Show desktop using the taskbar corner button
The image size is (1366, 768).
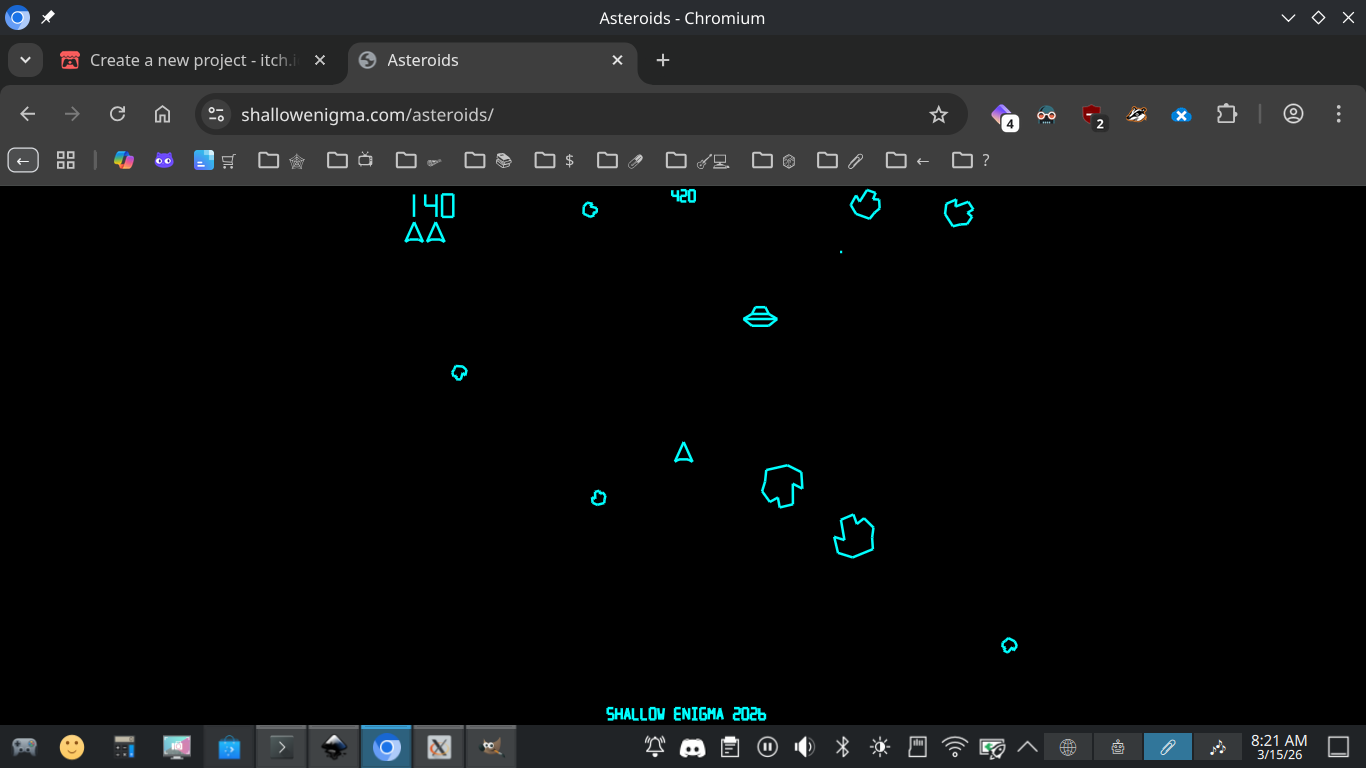click(1338, 747)
